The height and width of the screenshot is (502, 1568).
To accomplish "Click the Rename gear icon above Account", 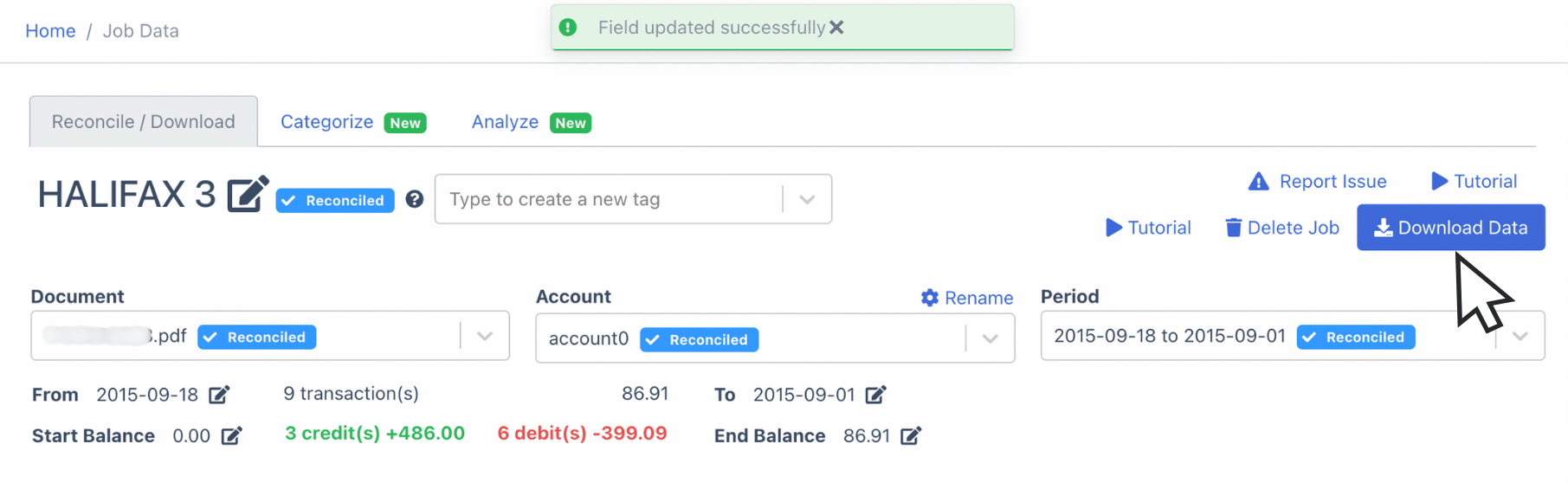I will [x=929, y=297].
